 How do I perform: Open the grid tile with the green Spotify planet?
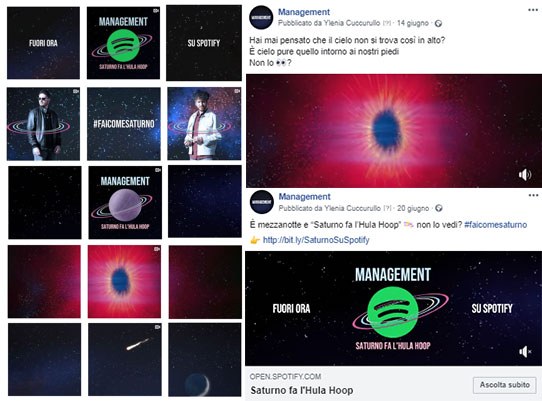(123, 43)
